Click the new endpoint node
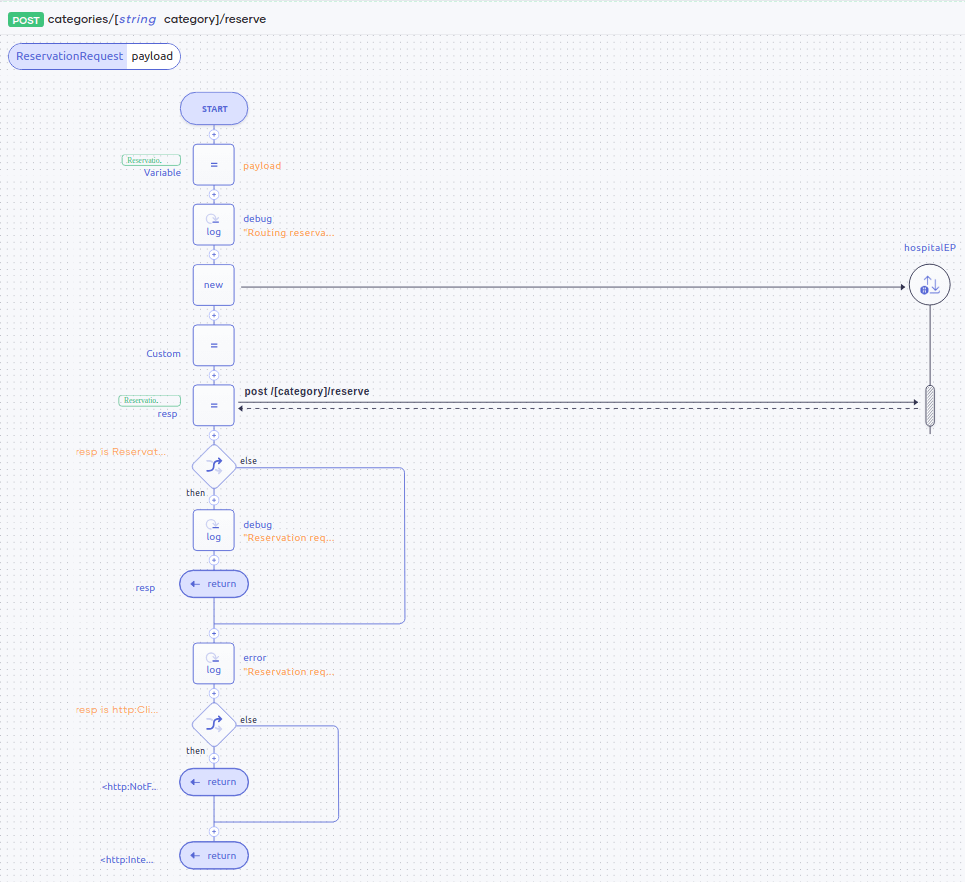 pos(214,285)
